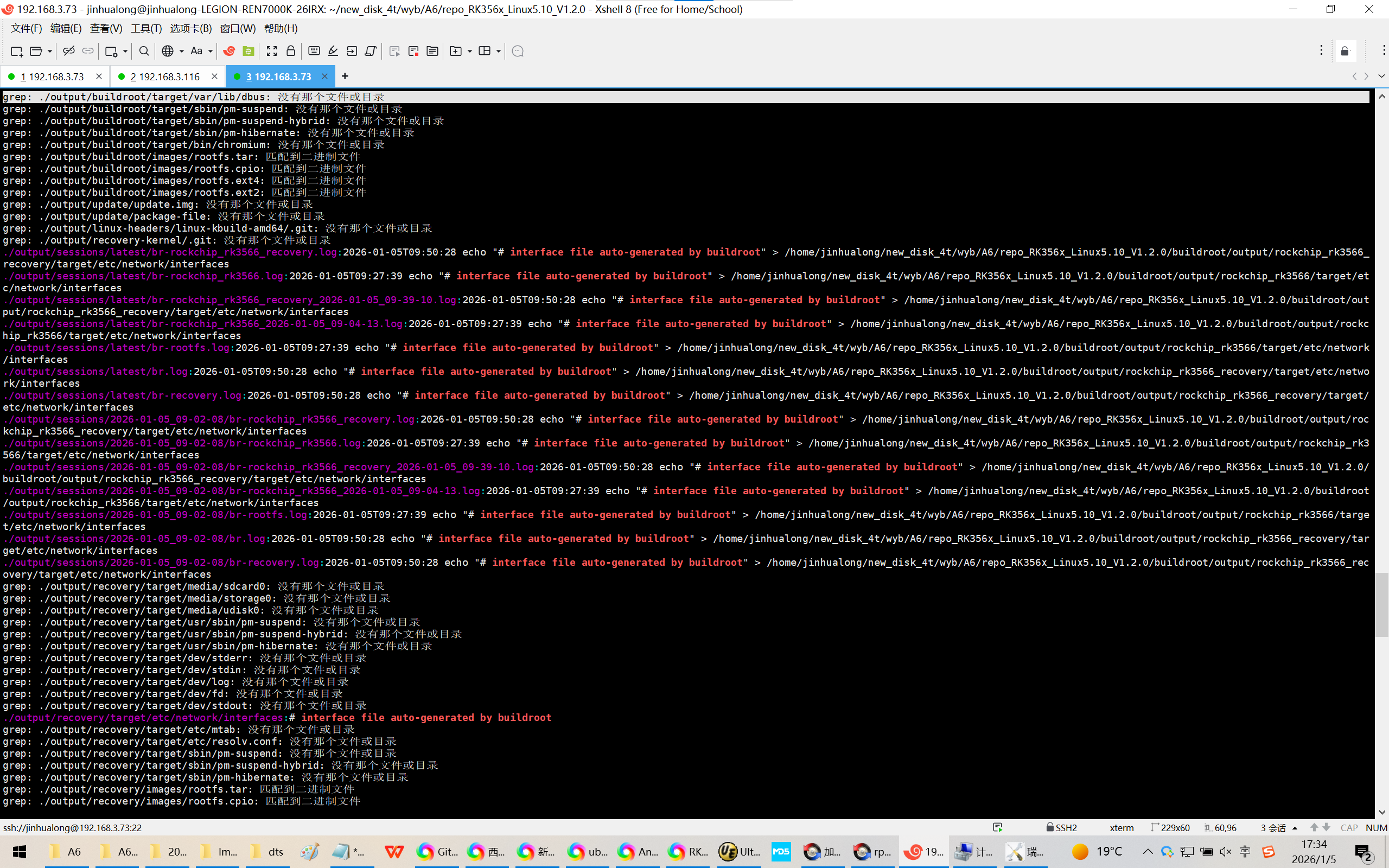1389x868 pixels.
Task: Open the 工具(T) menu
Action: (x=146, y=28)
